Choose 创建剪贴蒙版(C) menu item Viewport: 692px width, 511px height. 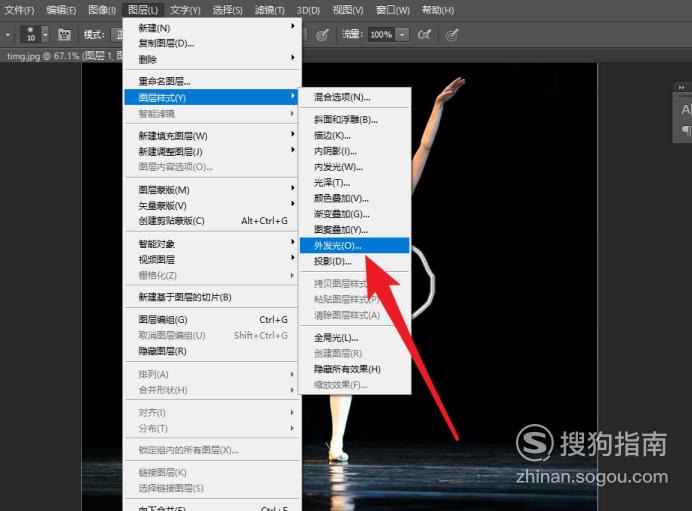pyautogui.click(x=212, y=221)
